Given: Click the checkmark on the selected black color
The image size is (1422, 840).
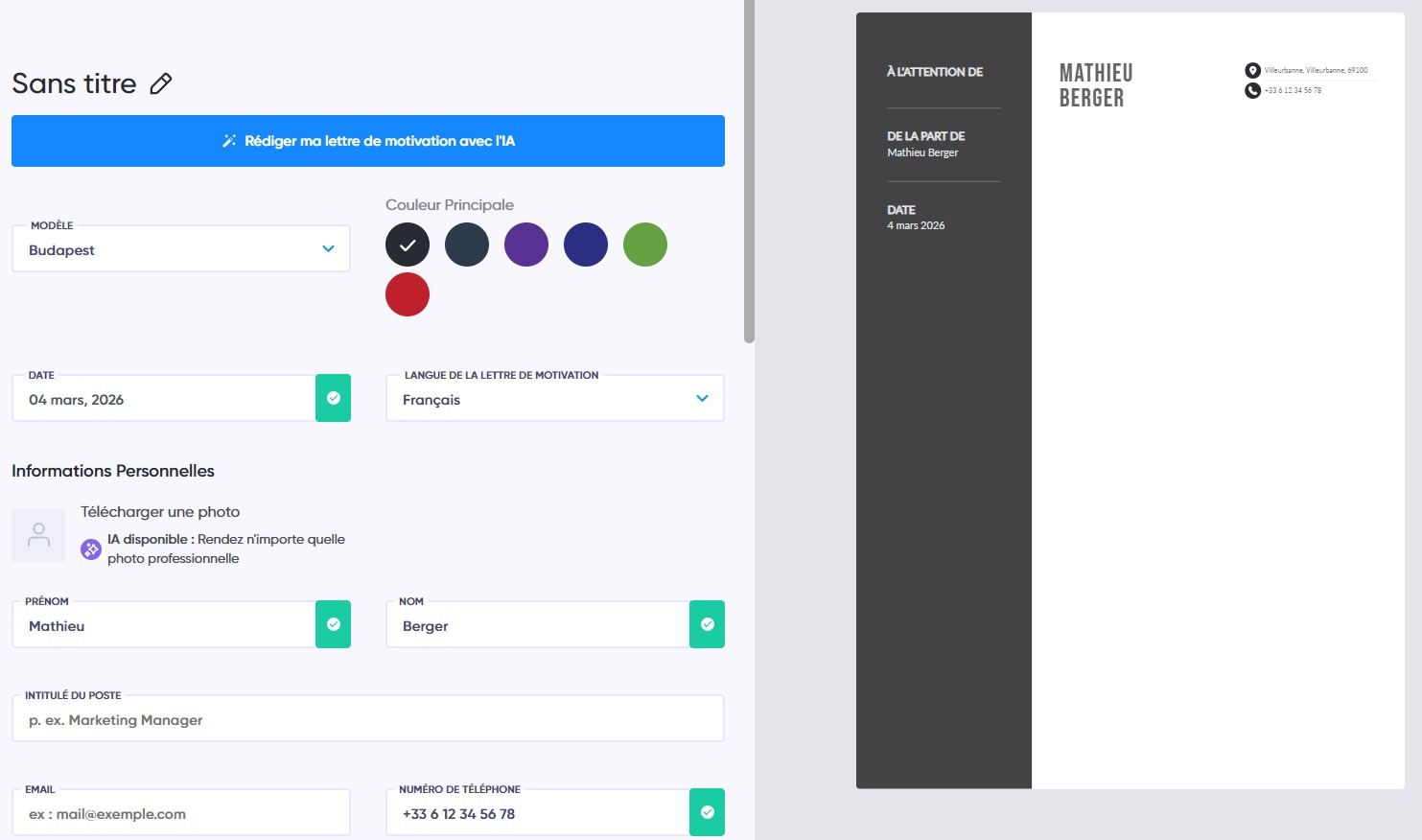Looking at the screenshot, I should (x=407, y=244).
